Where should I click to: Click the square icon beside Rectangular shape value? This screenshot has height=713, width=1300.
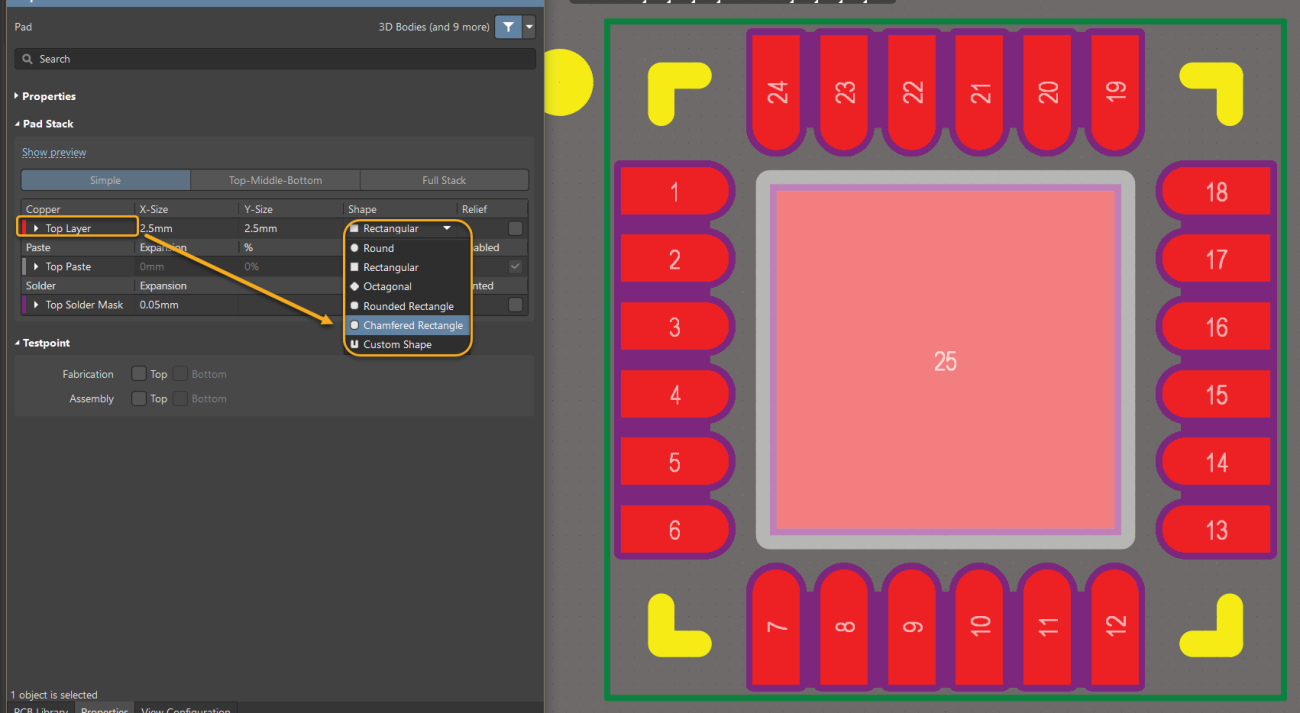coord(352,228)
